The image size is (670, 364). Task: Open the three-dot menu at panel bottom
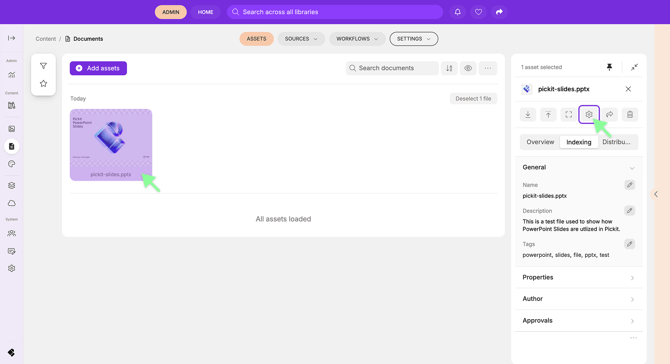pos(633,338)
